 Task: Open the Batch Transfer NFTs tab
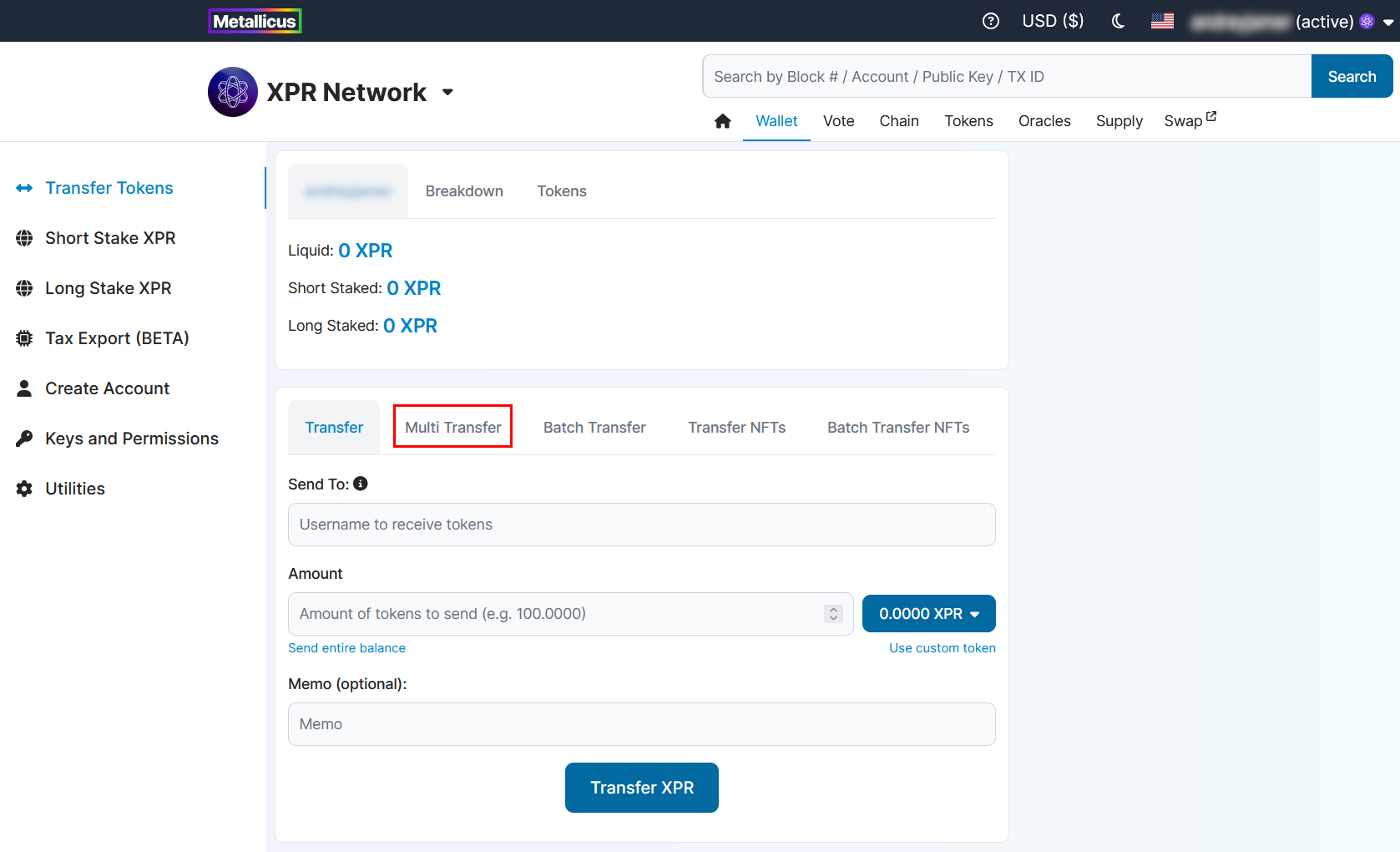(x=898, y=428)
